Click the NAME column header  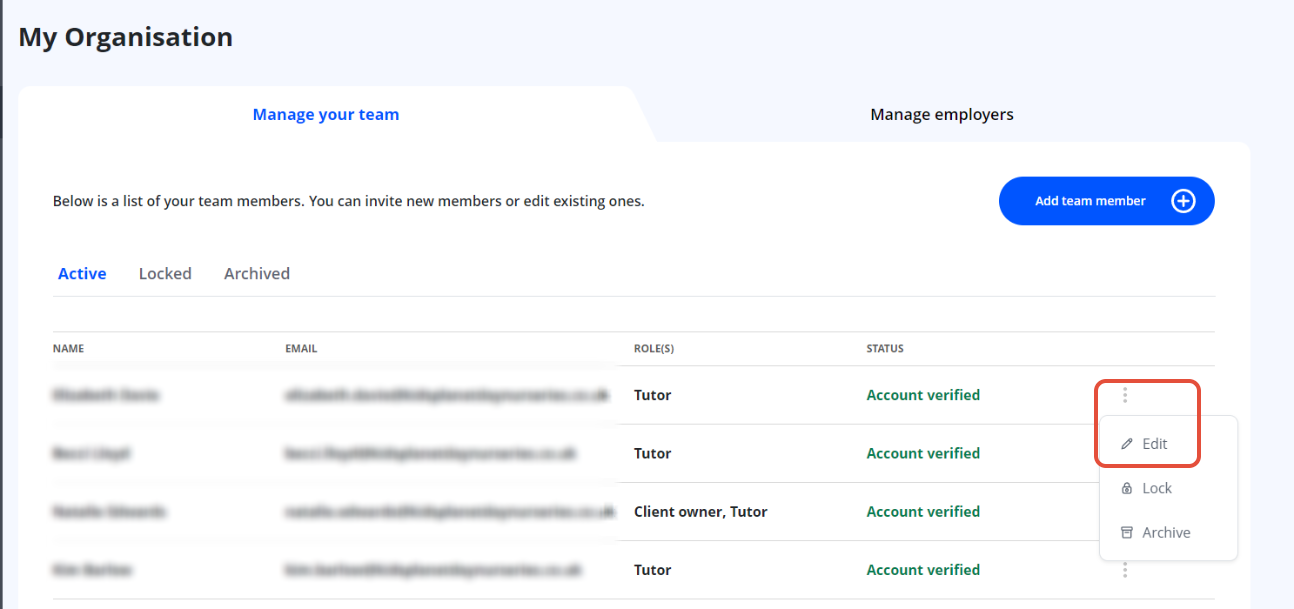point(68,349)
